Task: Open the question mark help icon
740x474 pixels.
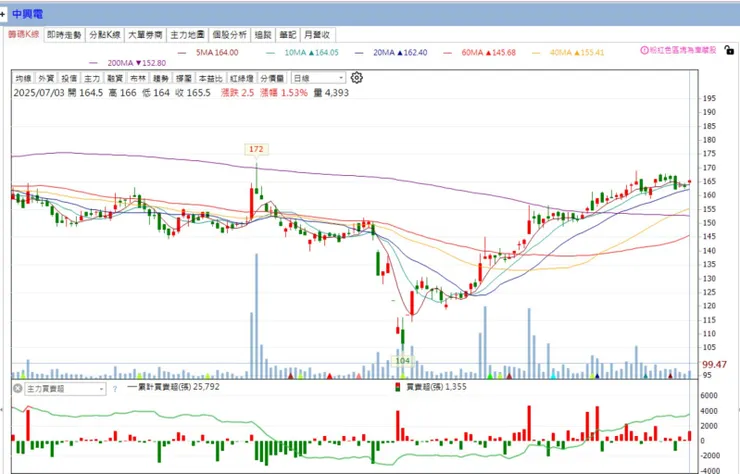Action: pos(115,389)
